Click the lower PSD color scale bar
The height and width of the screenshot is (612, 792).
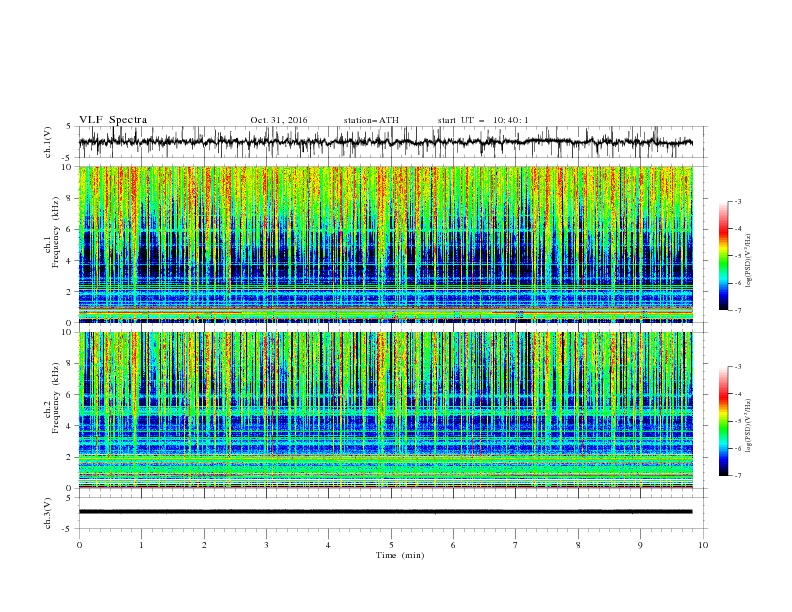(724, 421)
